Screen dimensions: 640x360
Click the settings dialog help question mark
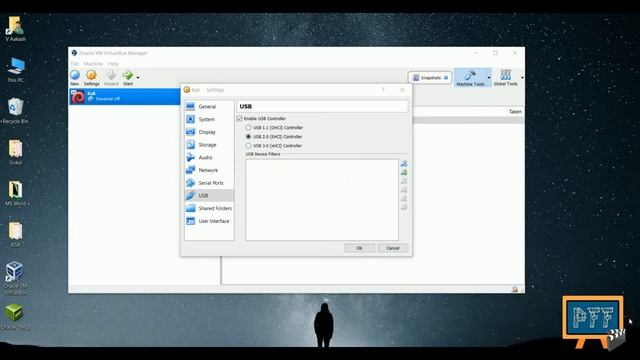pyautogui.click(x=383, y=90)
